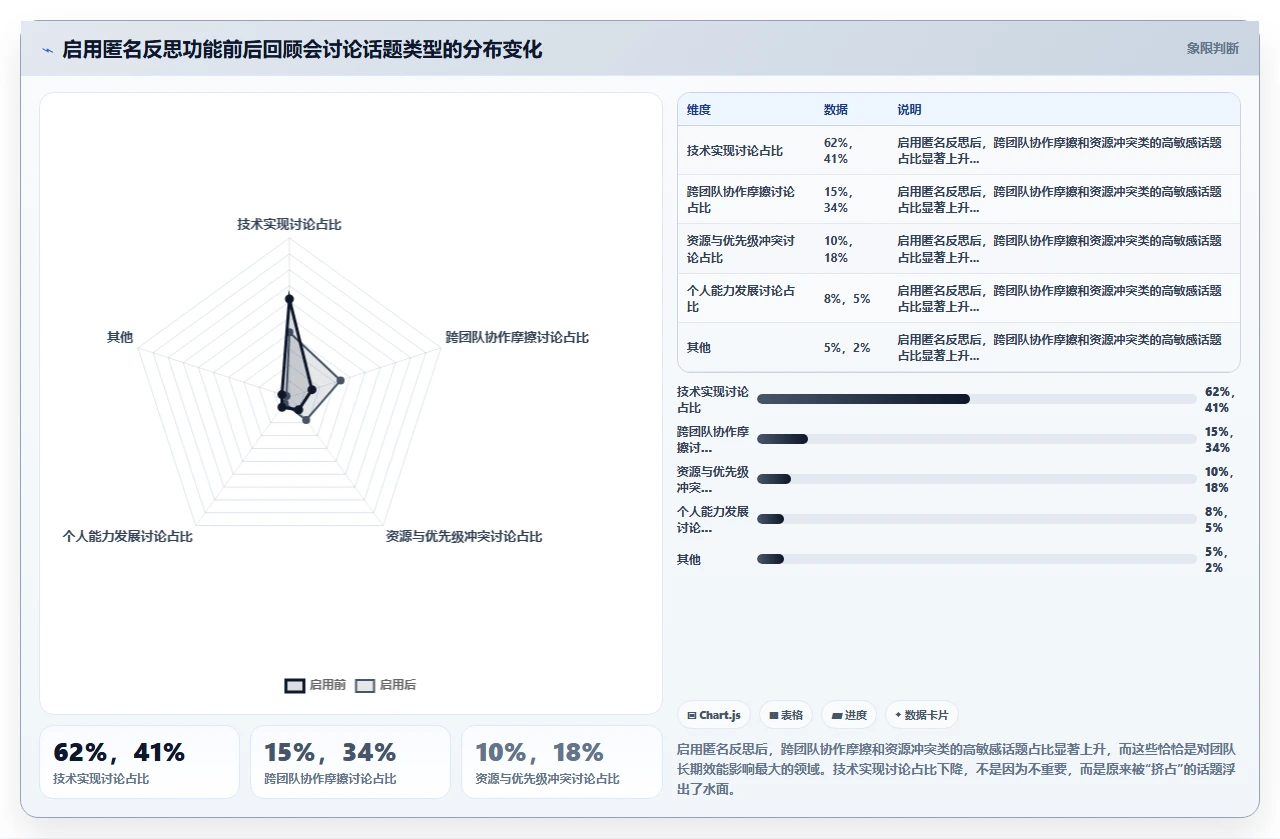Toggle the 启用前 legend series

pyautogui.click(x=315, y=685)
